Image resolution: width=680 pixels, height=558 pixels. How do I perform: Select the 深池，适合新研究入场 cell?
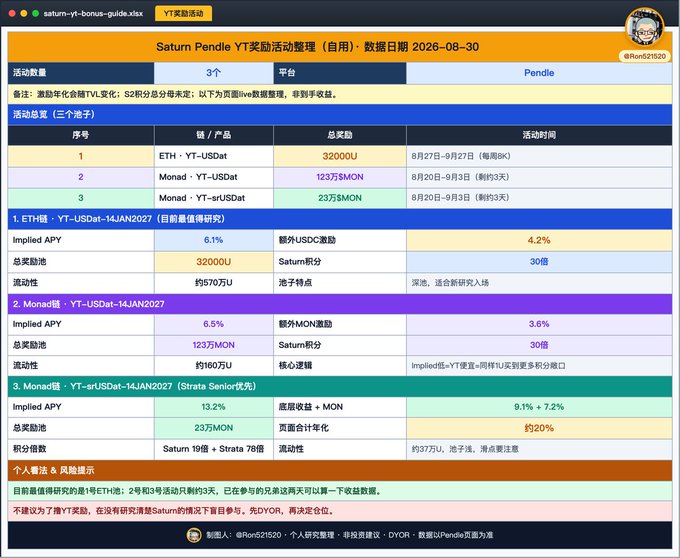[539, 283]
